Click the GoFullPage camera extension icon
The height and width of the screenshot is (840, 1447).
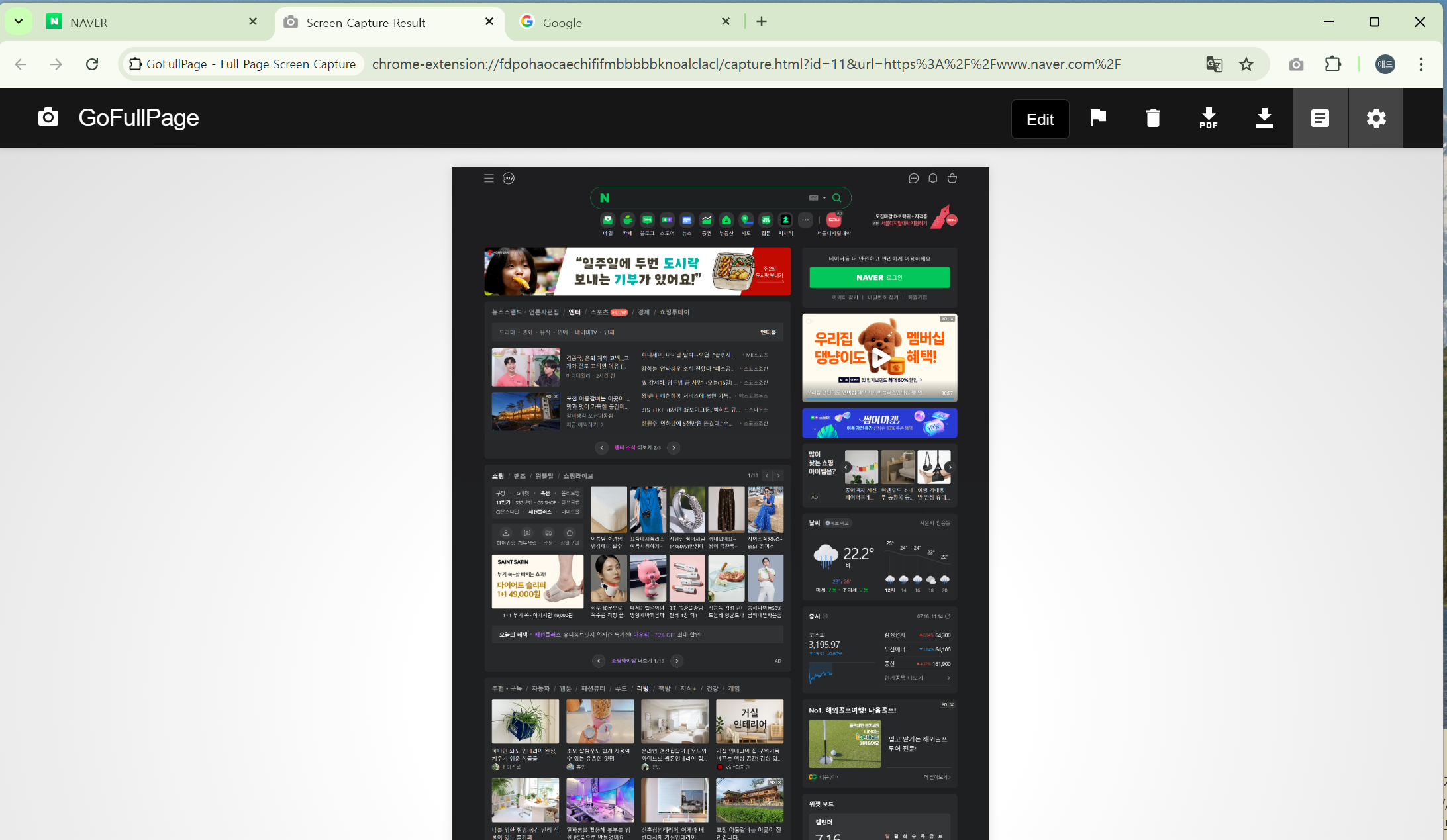pyautogui.click(x=1296, y=64)
